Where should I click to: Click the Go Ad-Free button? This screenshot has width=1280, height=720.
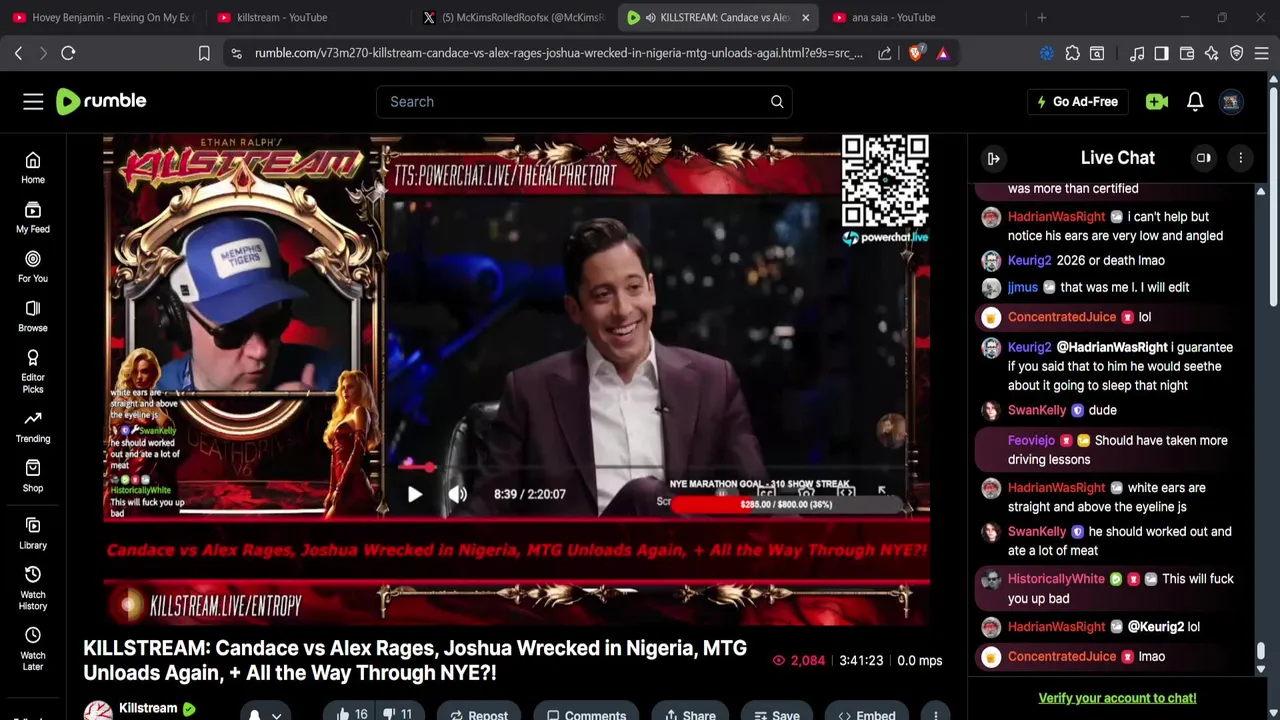coord(1076,101)
